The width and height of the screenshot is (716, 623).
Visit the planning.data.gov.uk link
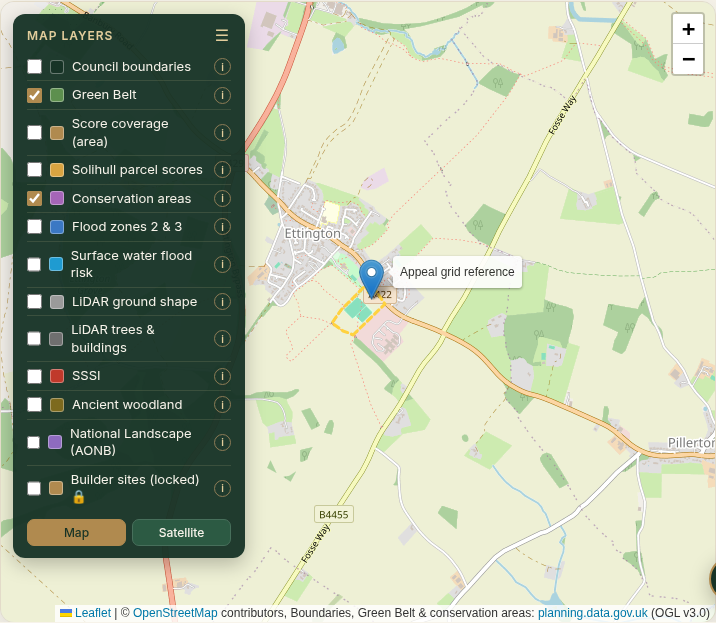coord(593,613)
